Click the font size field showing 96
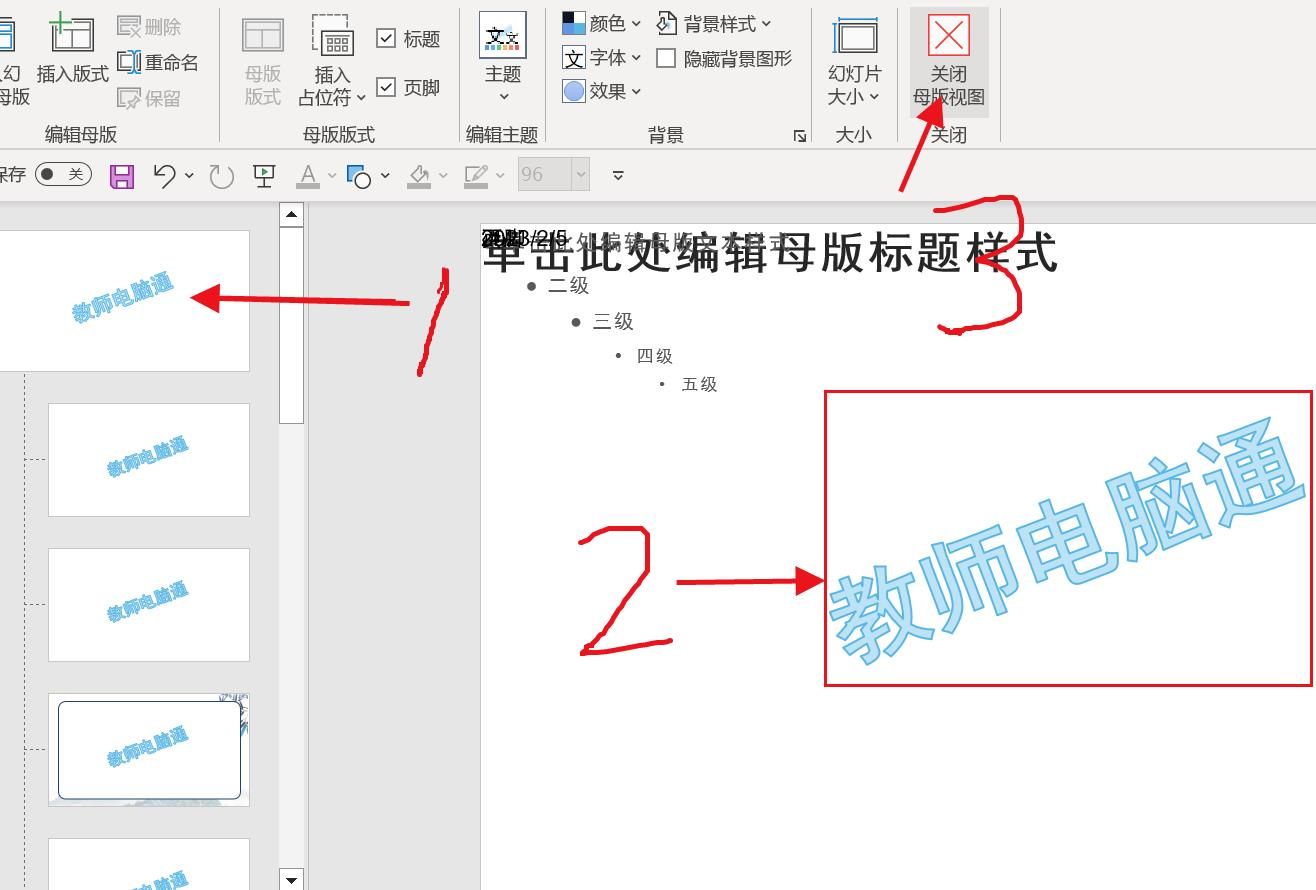Image resolution: width=1316 pixels, height=890 pixels. tap(544, 175)
